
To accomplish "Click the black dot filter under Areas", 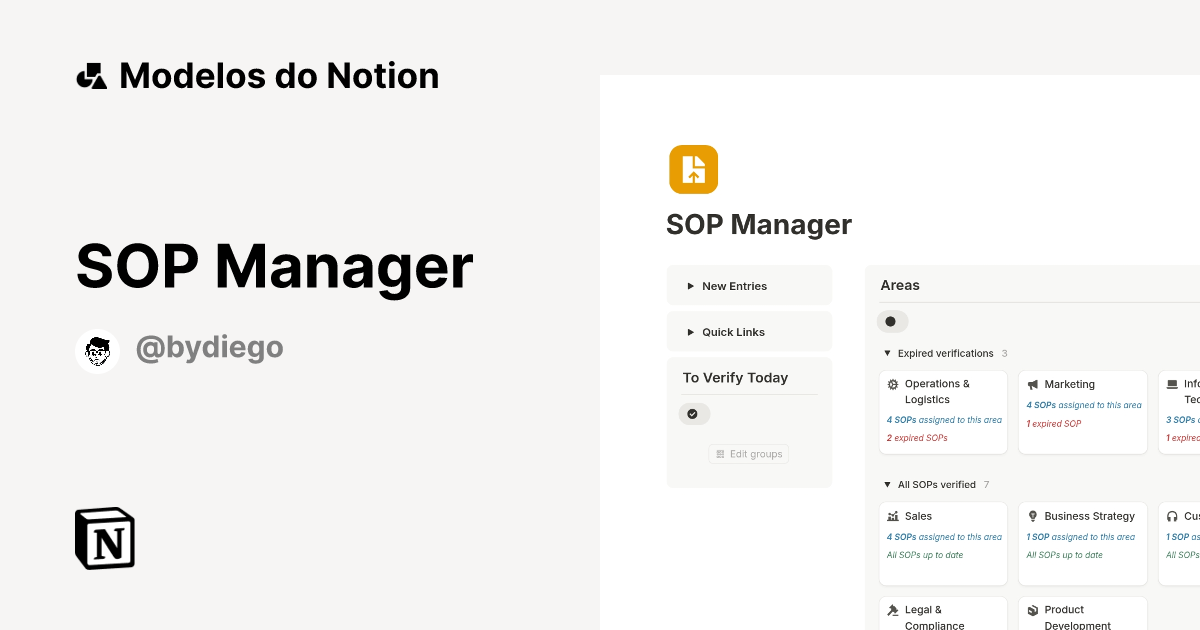I will [892, 321].
